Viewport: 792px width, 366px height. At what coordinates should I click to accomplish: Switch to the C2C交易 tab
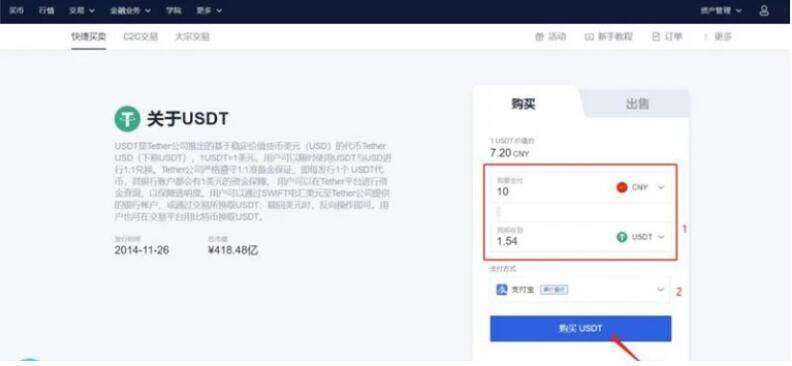[x=140, y=37]
